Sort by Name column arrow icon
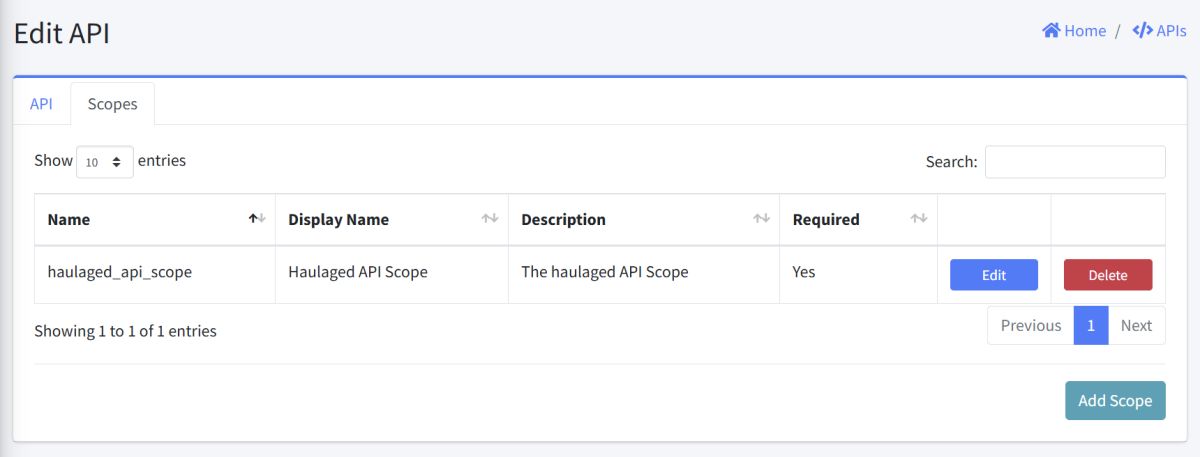 pyautogui.click(x=257, y=219)
